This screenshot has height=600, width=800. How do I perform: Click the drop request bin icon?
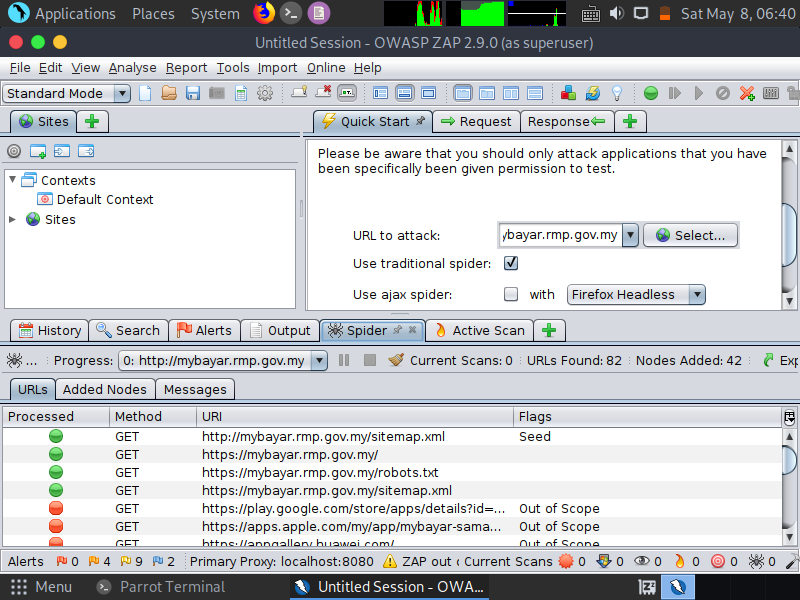(722, 93)
